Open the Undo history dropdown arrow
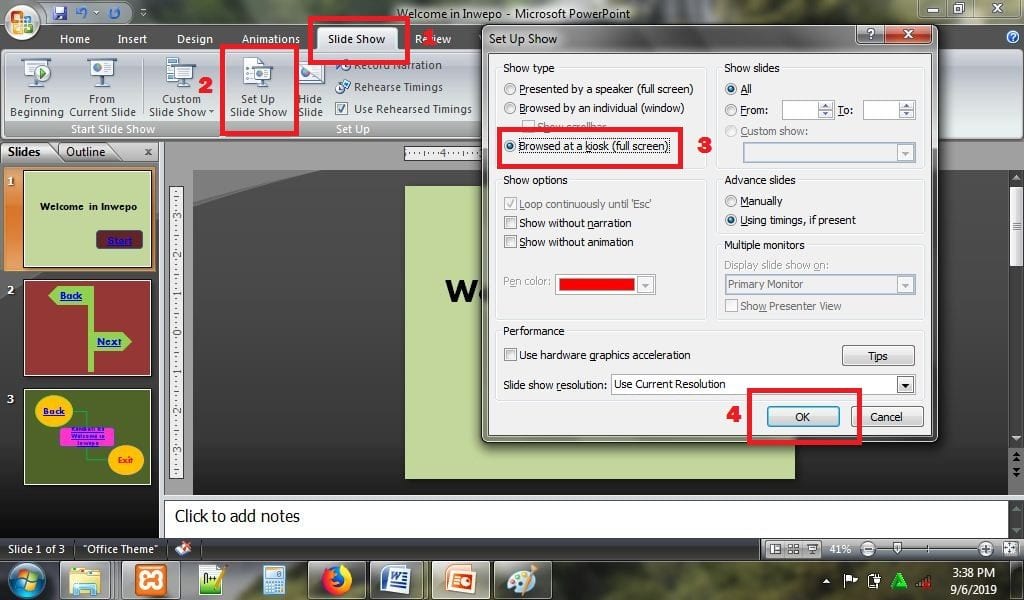This screenshot has width=1024, height=600. 97,12
